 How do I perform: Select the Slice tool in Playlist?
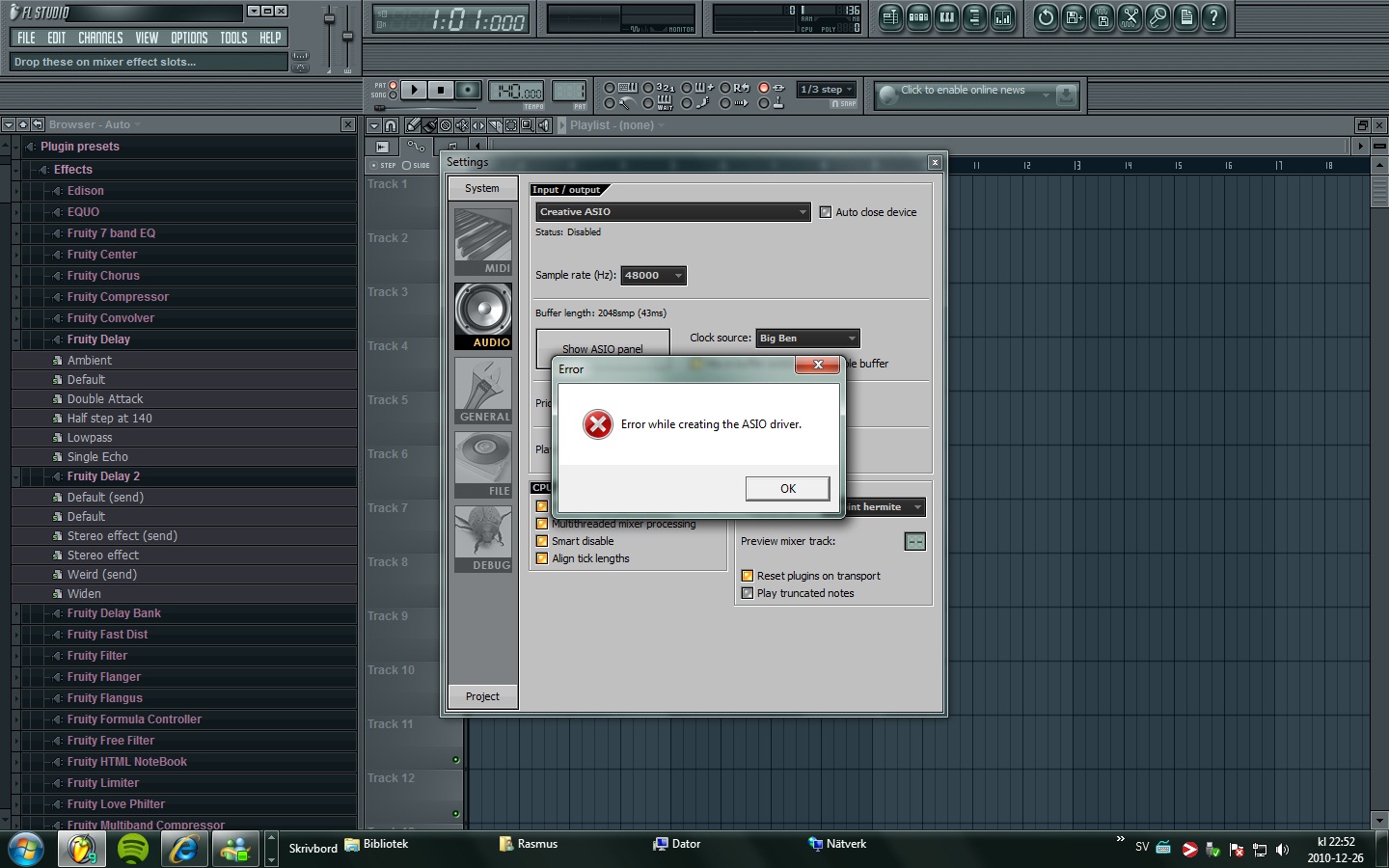pyautogui.click(x=495, y=125)
